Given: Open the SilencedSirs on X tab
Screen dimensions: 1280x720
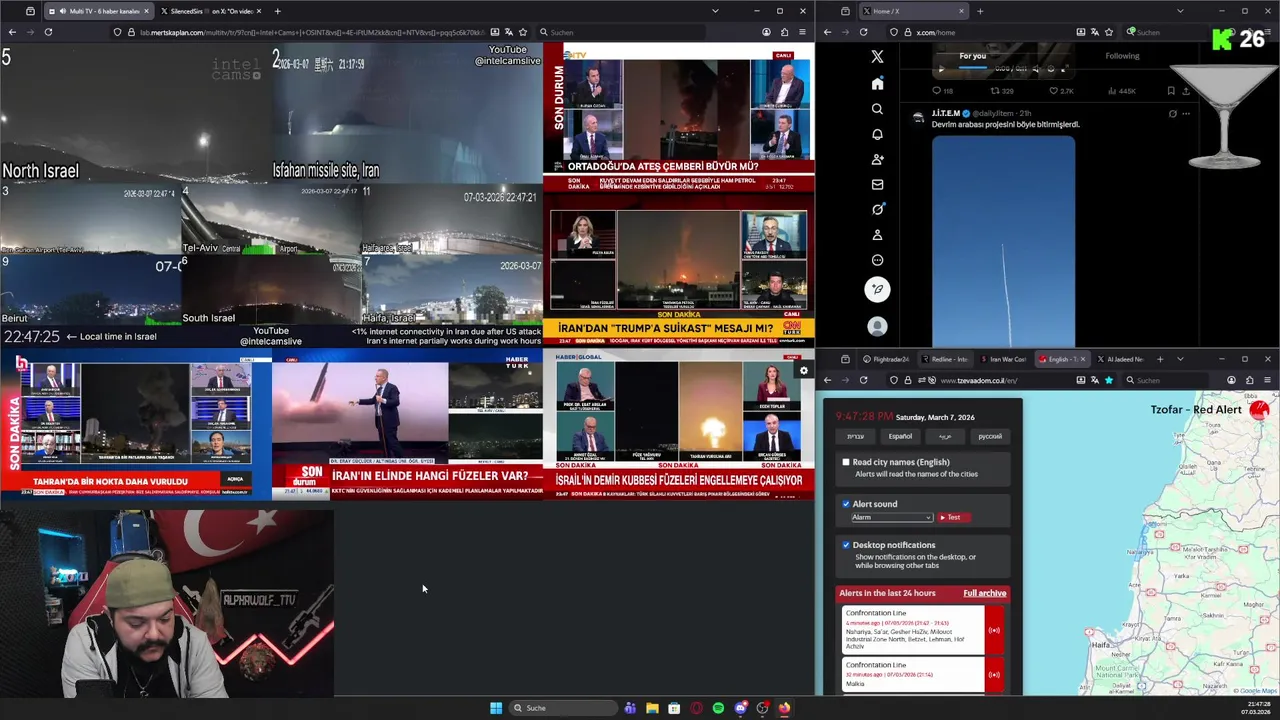Looking at the screenshot, I should click(x=212, y=11).
